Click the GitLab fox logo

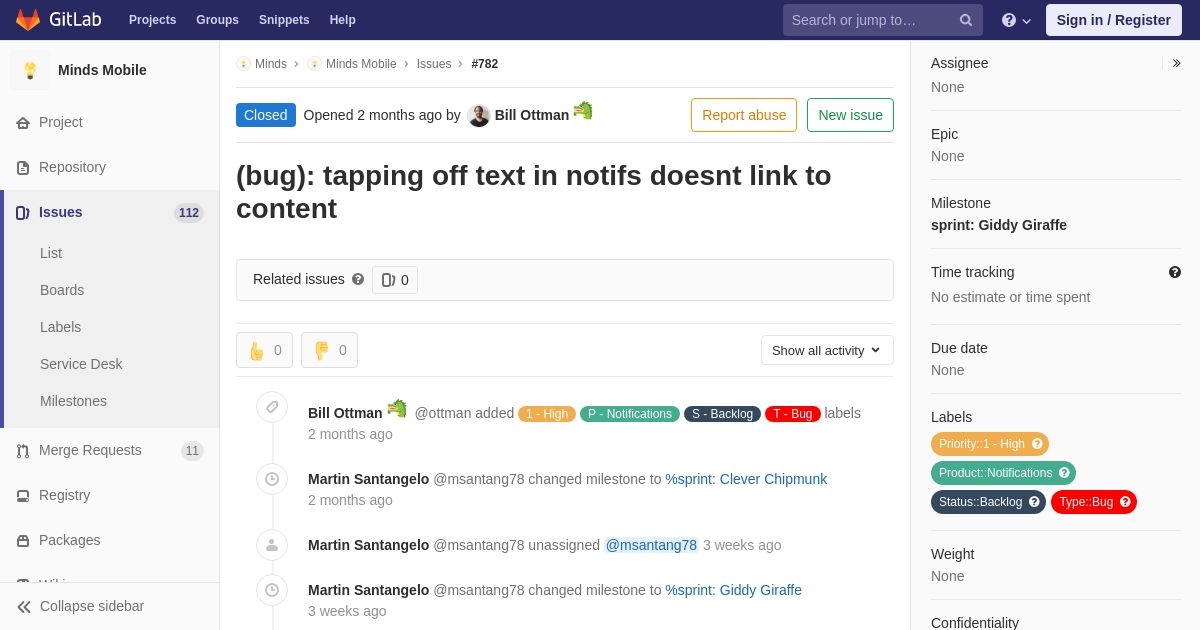pos(28,20)
